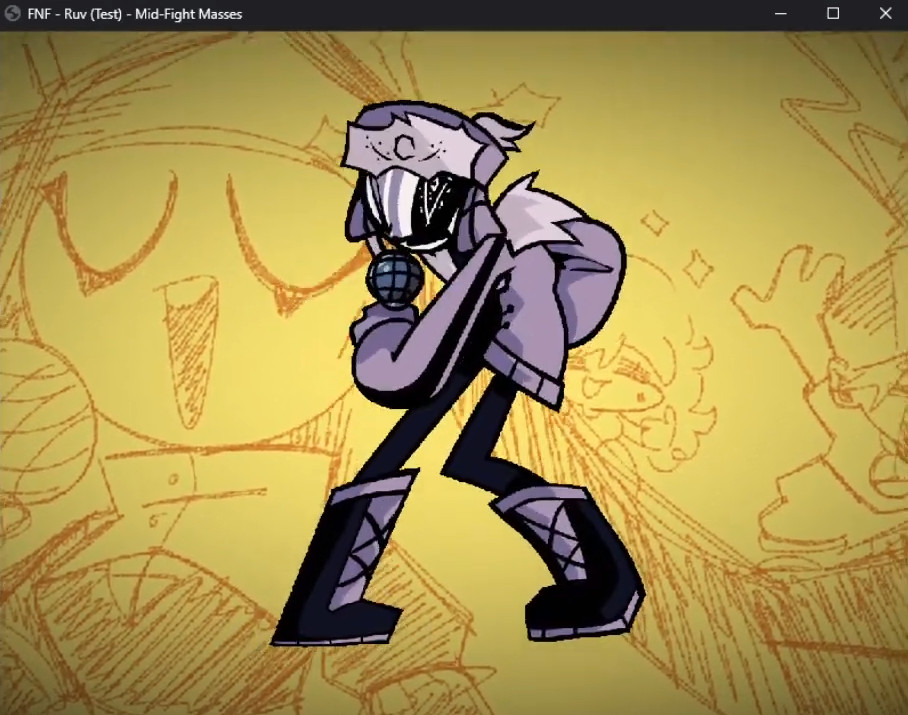The height and width of the screenshot is (715, 908).
Task: Close the Mid-Fight Masses window
Action: tap(885, 14)
